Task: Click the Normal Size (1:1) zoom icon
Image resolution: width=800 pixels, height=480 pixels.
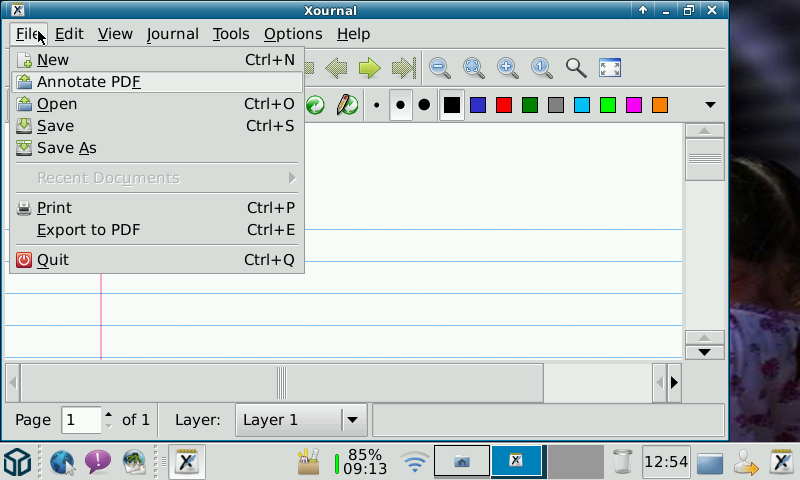Action: pos(542,68)
